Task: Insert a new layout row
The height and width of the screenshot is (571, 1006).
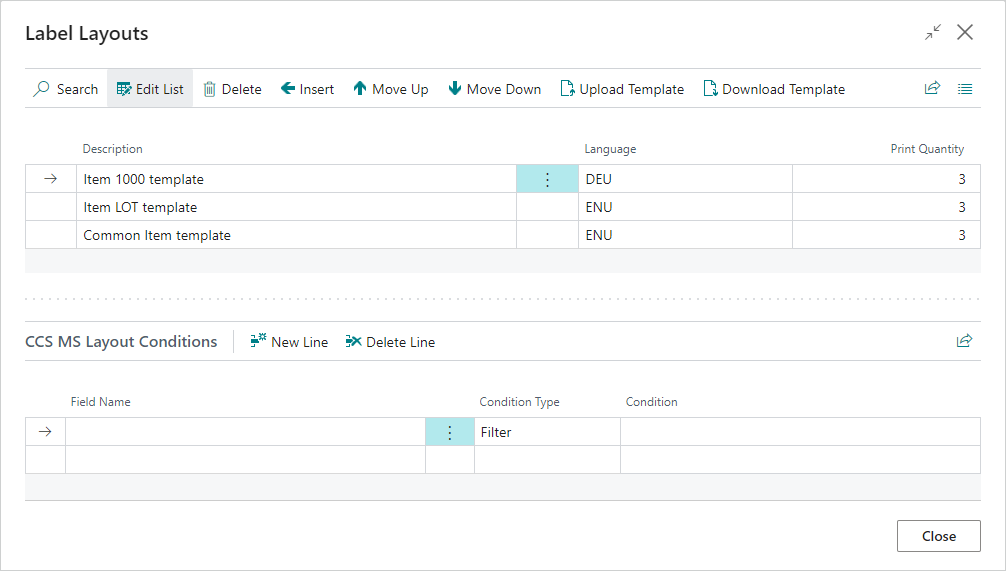Action: [307, 89]
